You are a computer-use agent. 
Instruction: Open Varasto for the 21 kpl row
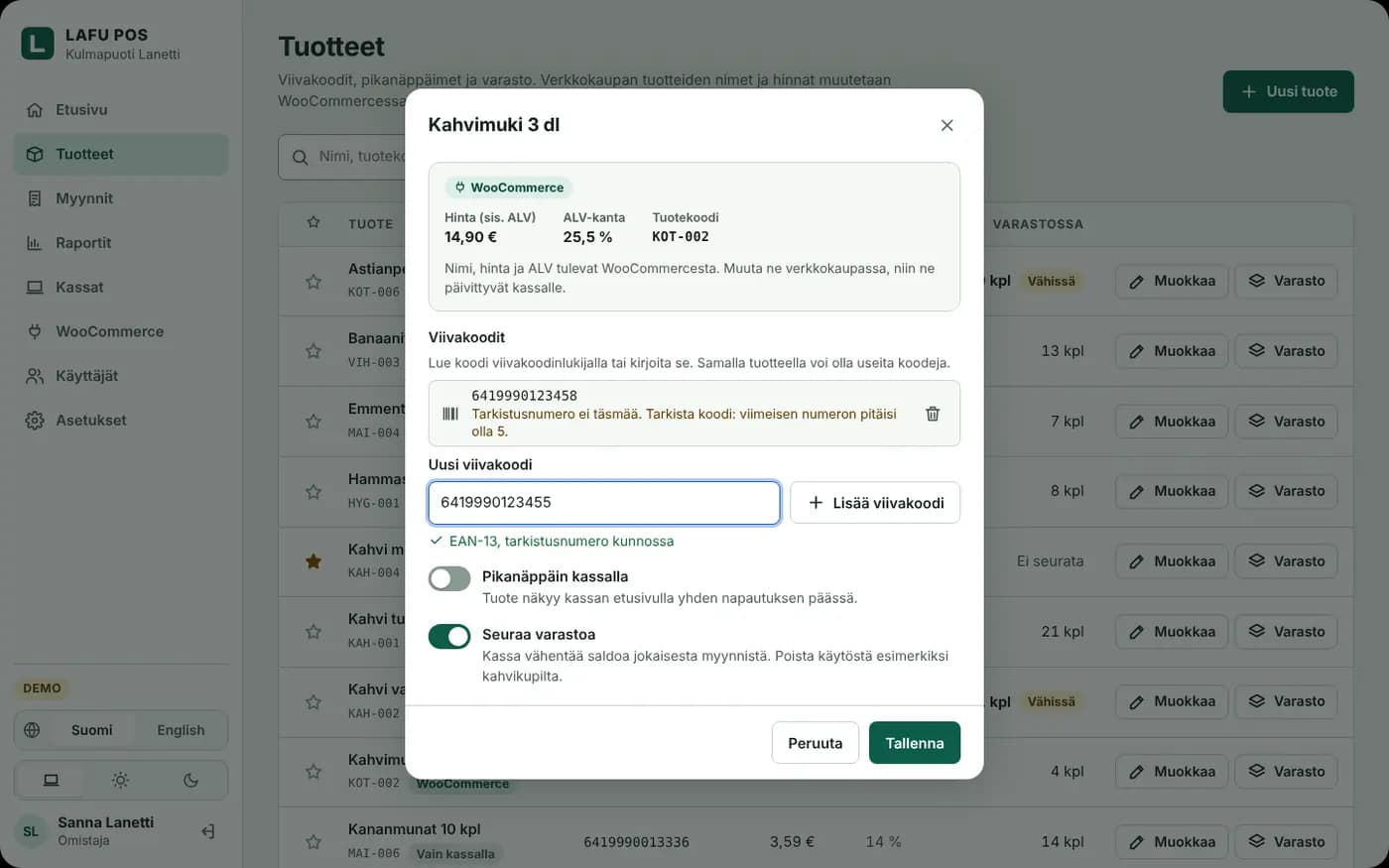pos(1287,632)
